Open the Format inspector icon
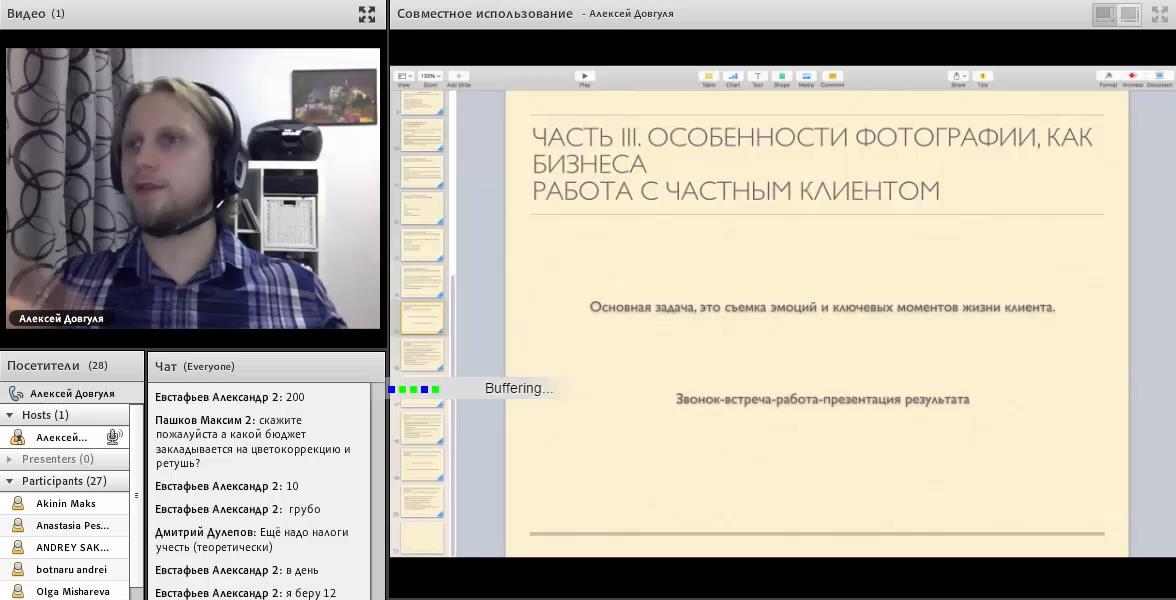1176x600 pixels. tap(1108, 76)
